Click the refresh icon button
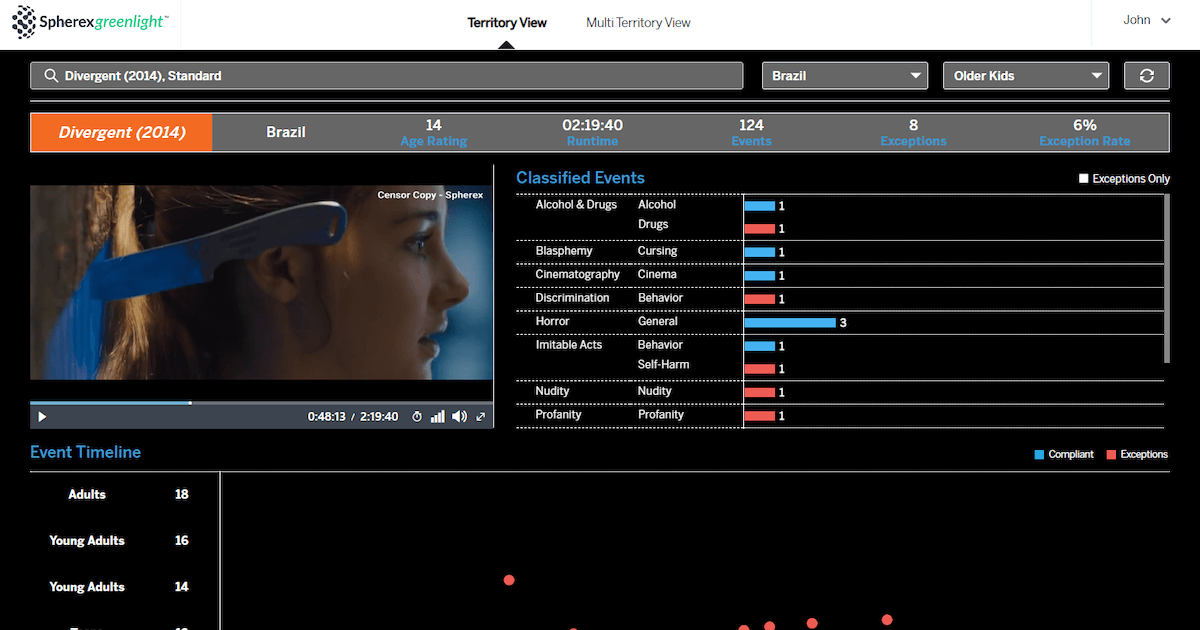1200x630 pixels. 1147,76
